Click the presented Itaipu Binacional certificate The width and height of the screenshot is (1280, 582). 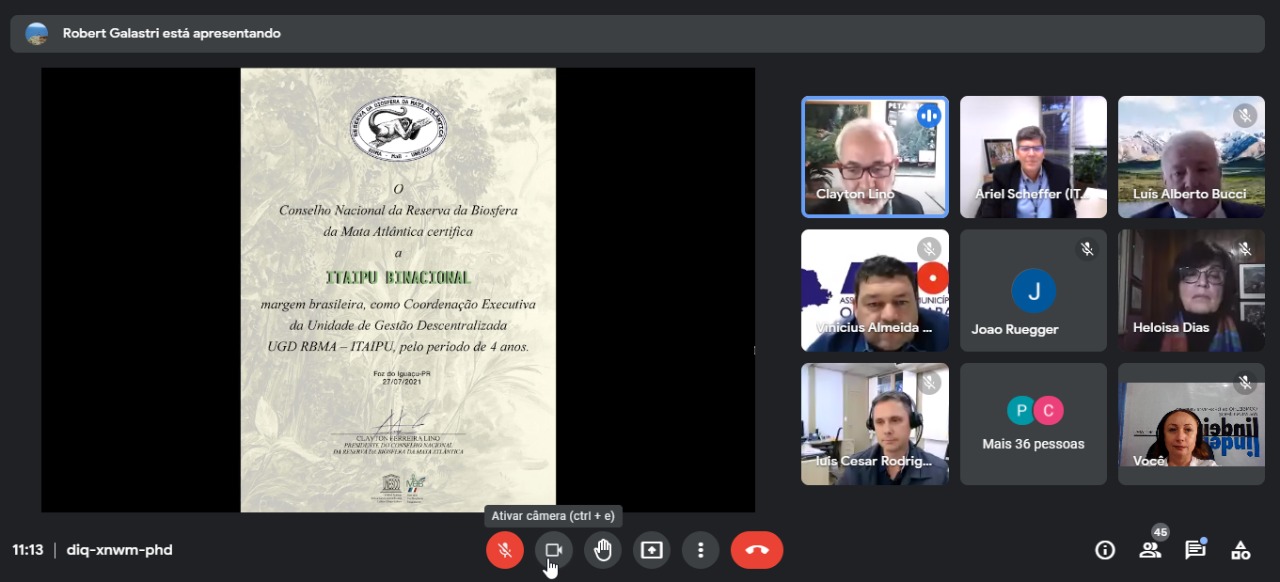coord(398,290)
